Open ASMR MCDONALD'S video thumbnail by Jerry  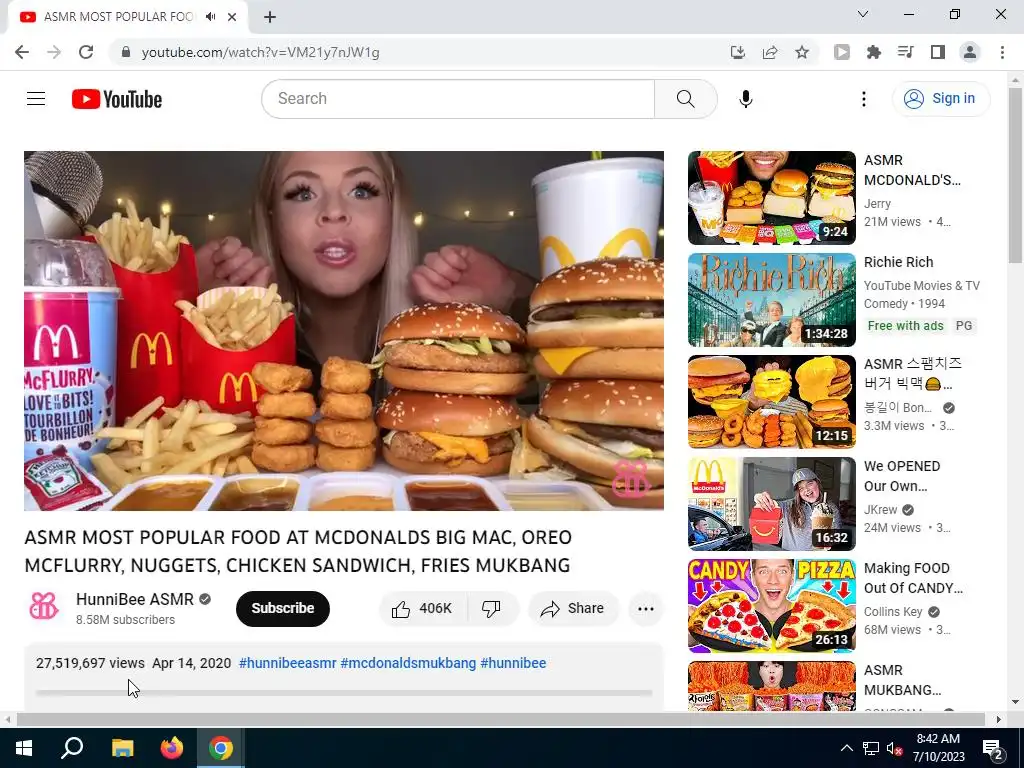pyautogui.click(x=771, y=198)
